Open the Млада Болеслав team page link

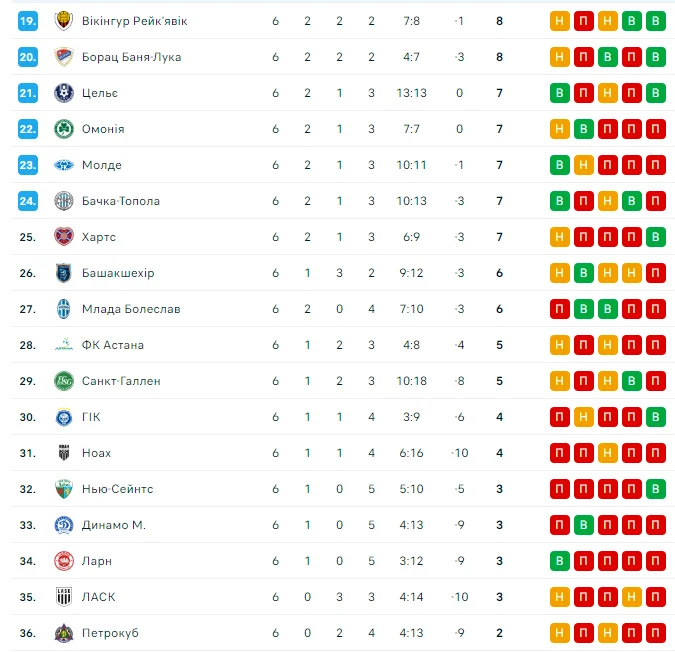(x=131, y=309)
